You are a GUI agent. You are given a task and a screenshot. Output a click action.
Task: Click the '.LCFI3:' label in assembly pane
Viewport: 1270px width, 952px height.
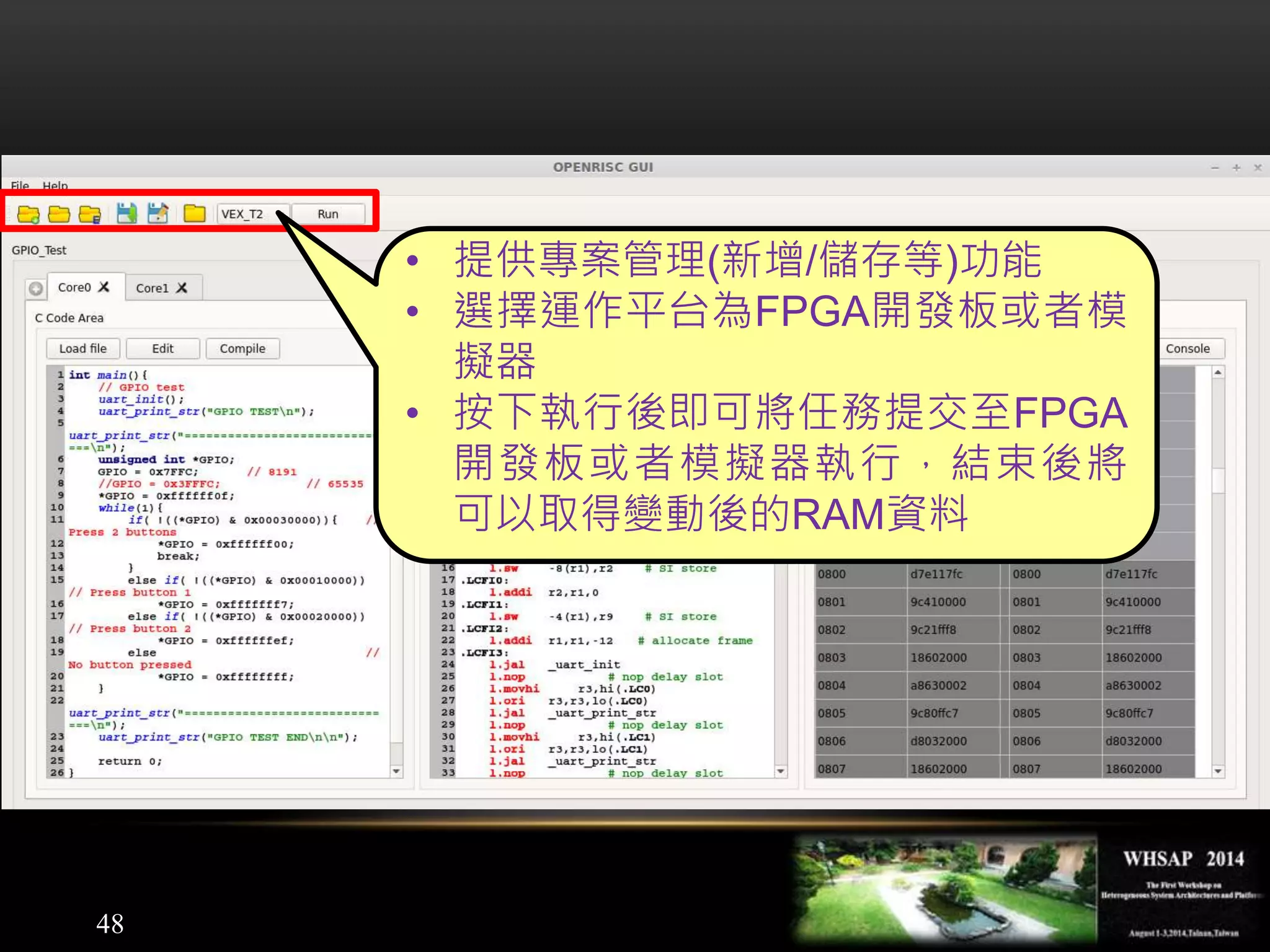point(484,653)
